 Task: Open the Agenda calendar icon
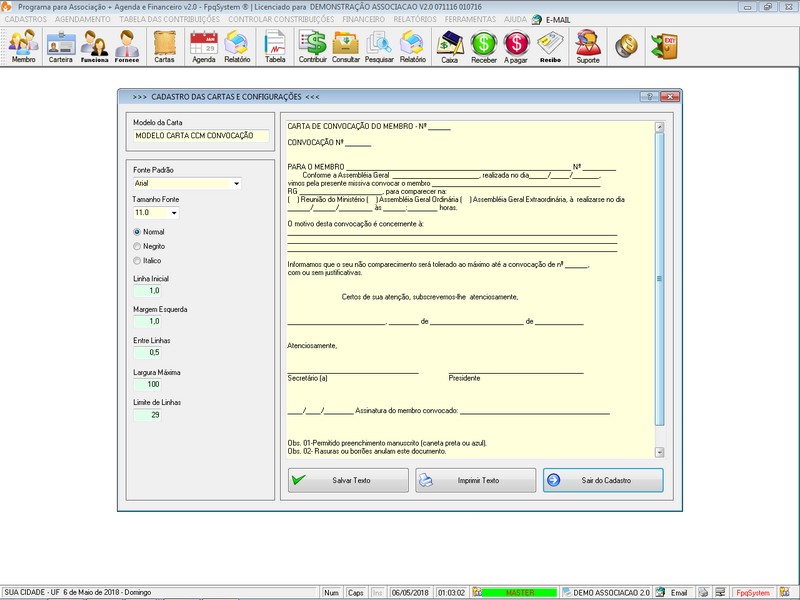204,46
